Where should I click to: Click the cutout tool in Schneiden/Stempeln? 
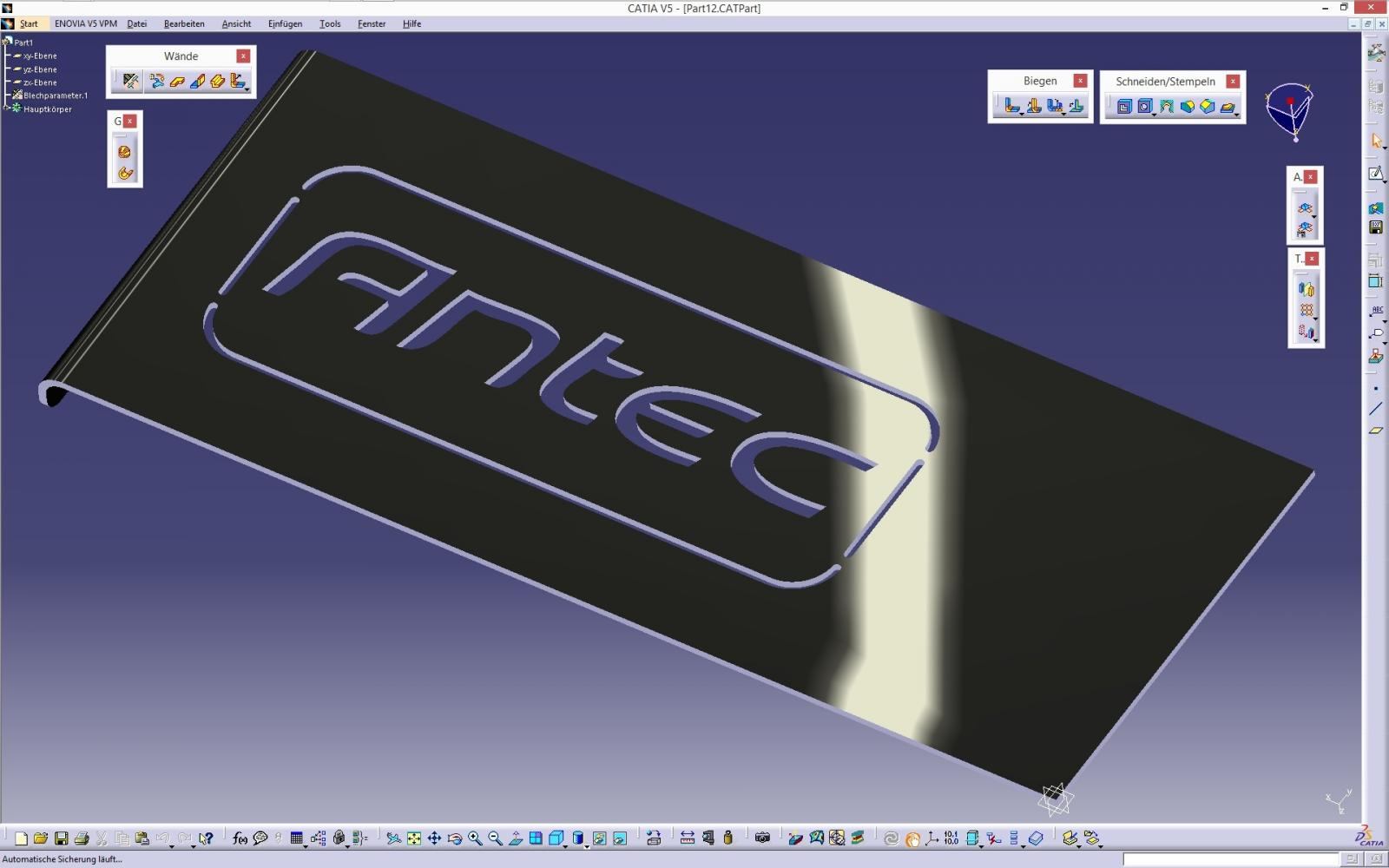[1124, 106]
